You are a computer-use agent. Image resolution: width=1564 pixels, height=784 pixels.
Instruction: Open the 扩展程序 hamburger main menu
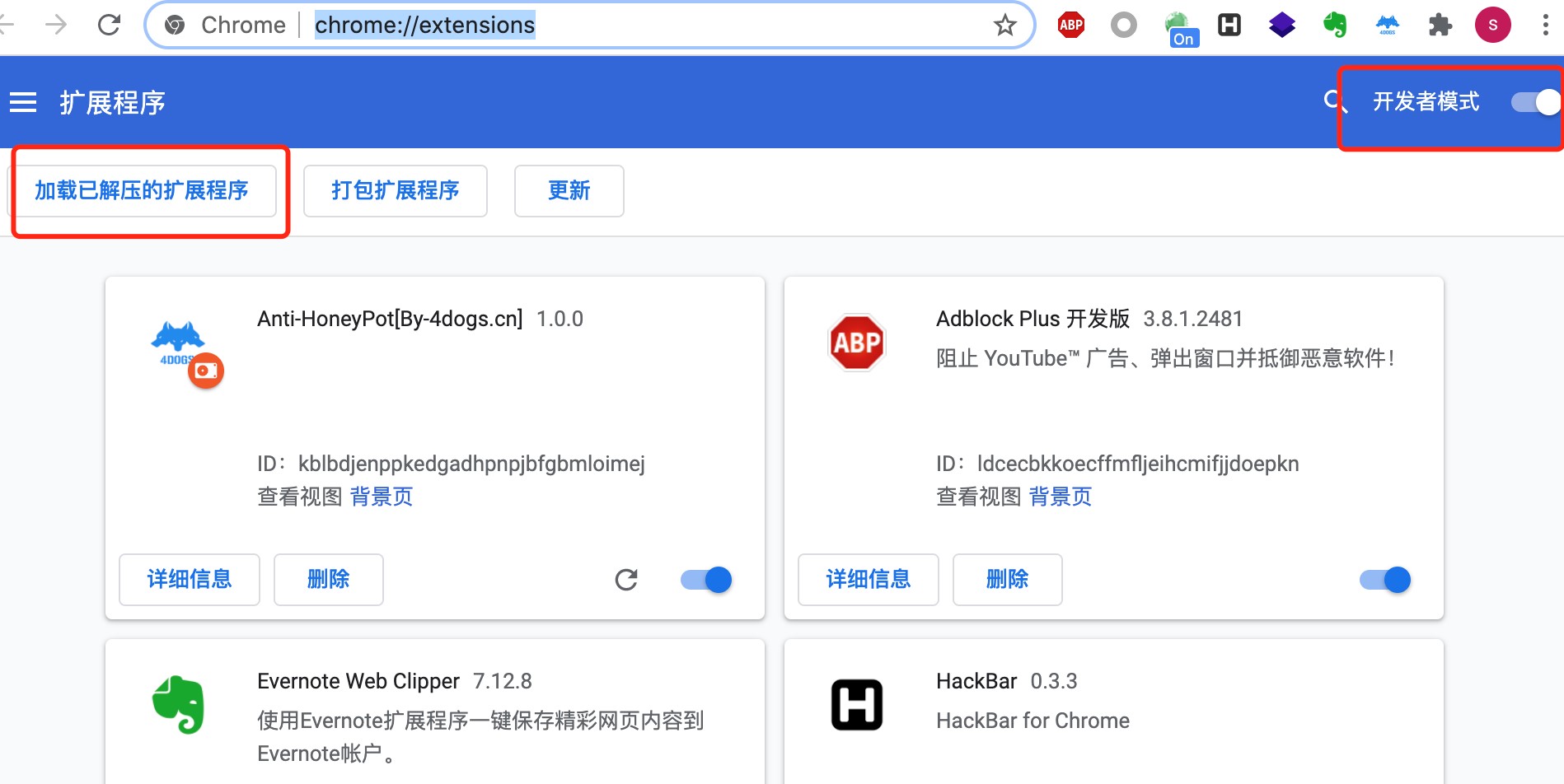[23, 102]
